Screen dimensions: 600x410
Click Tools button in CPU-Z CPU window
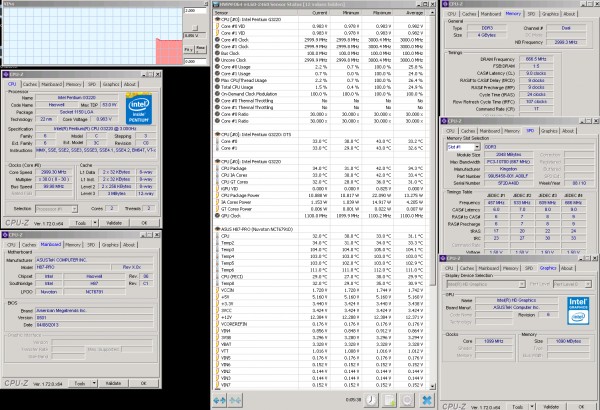click(80, 223)
